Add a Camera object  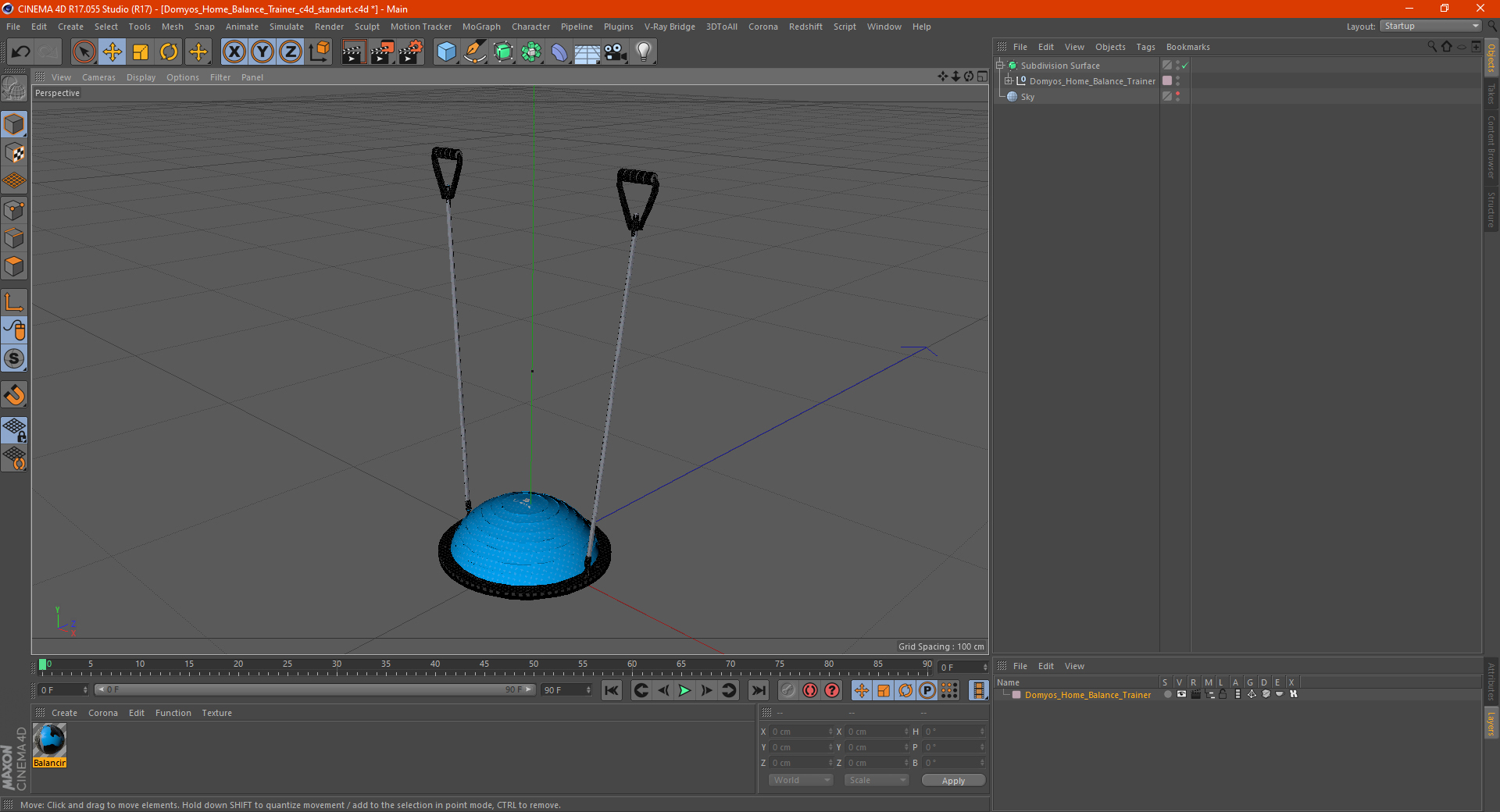(616, 52)
